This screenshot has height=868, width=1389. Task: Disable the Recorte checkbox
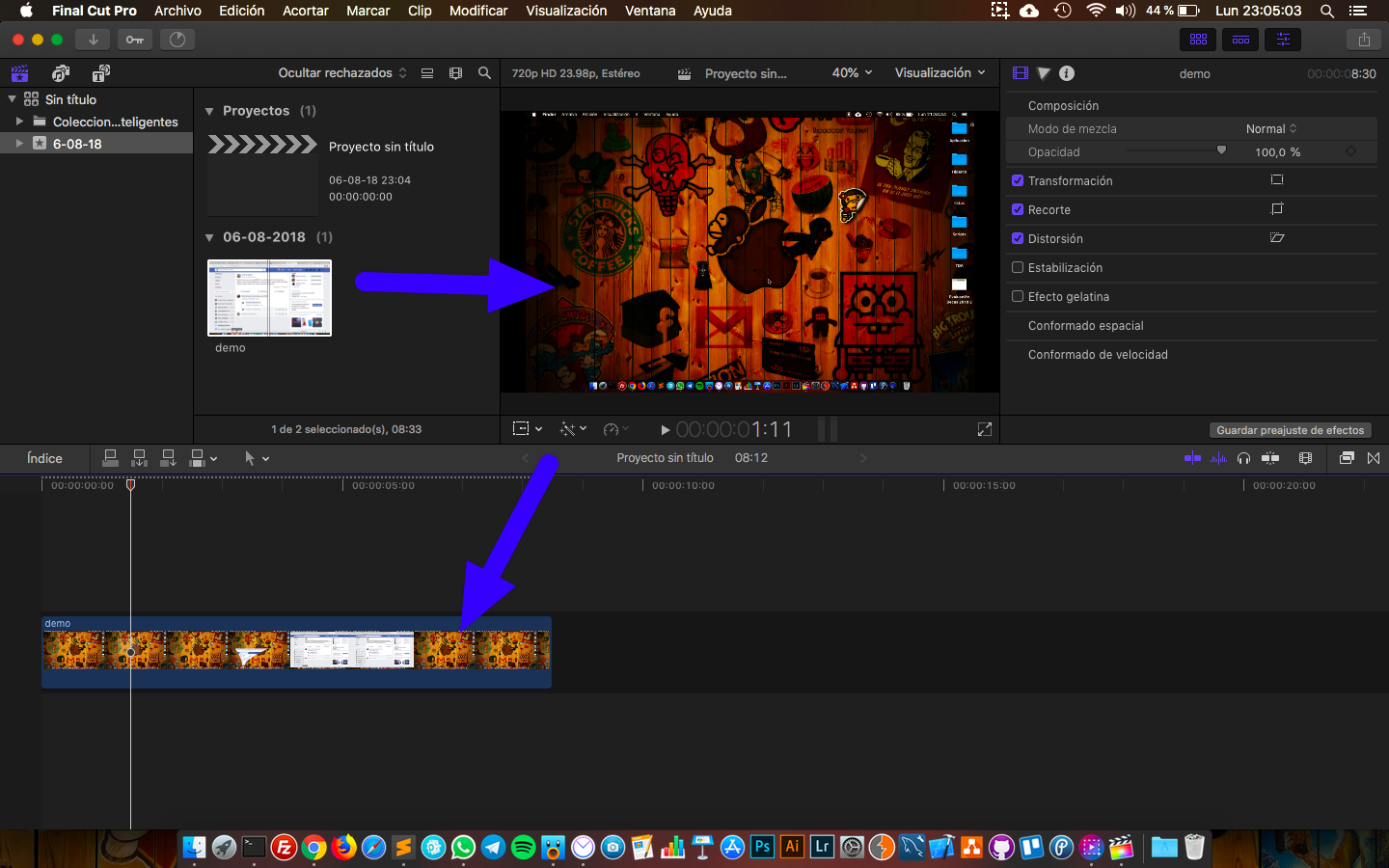(x=1018, y=210)
